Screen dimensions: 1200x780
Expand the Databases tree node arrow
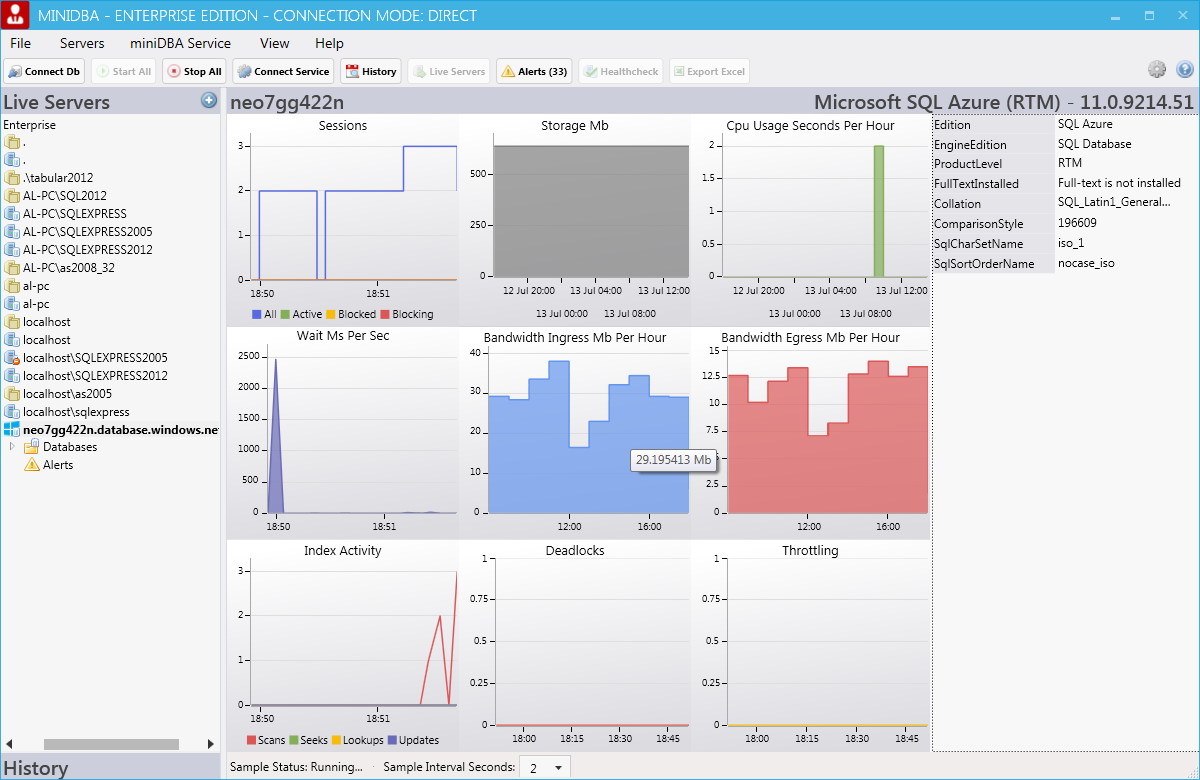[x=12, y=447]
